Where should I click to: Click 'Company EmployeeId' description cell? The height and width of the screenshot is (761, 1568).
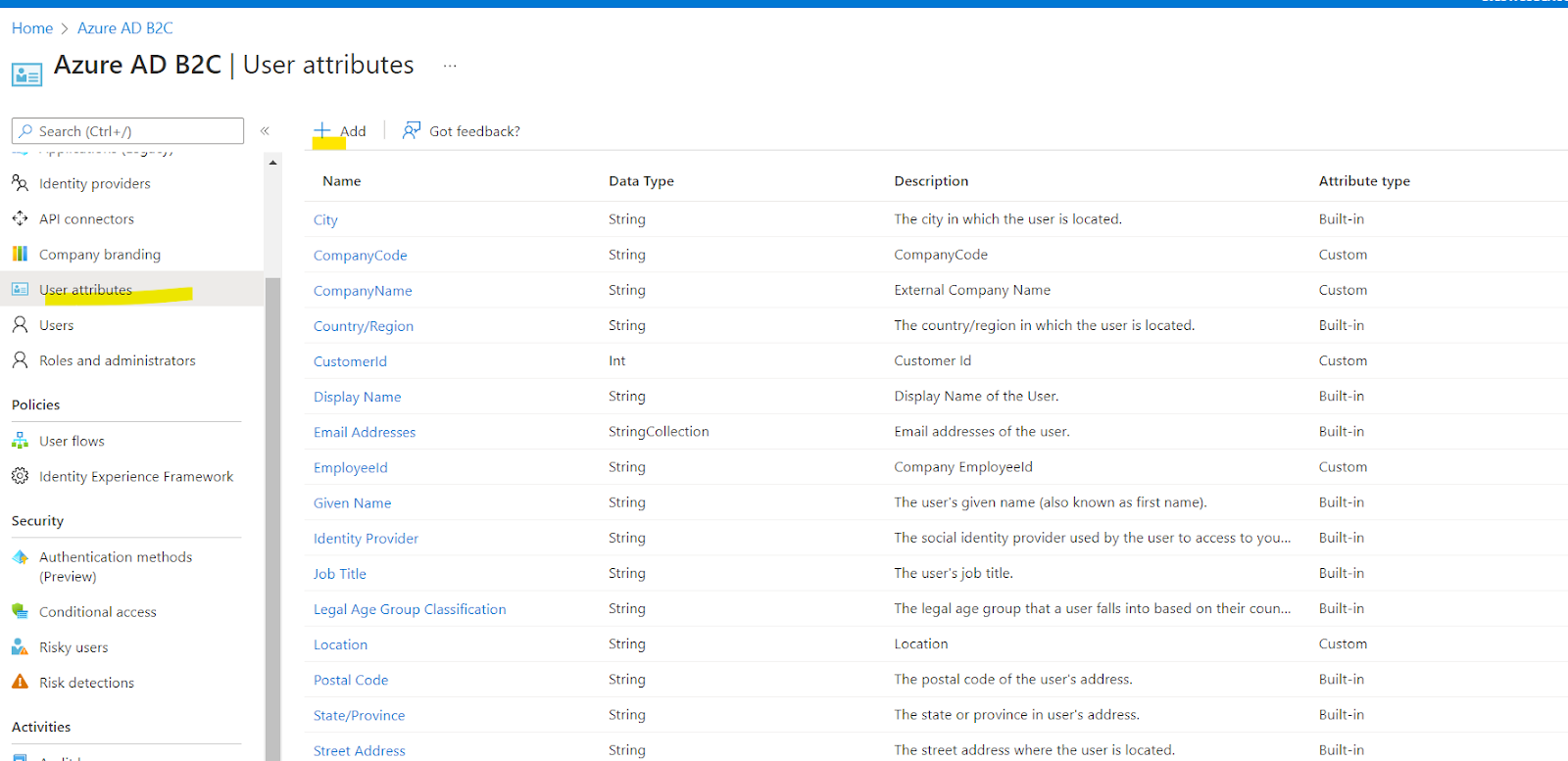963,467
